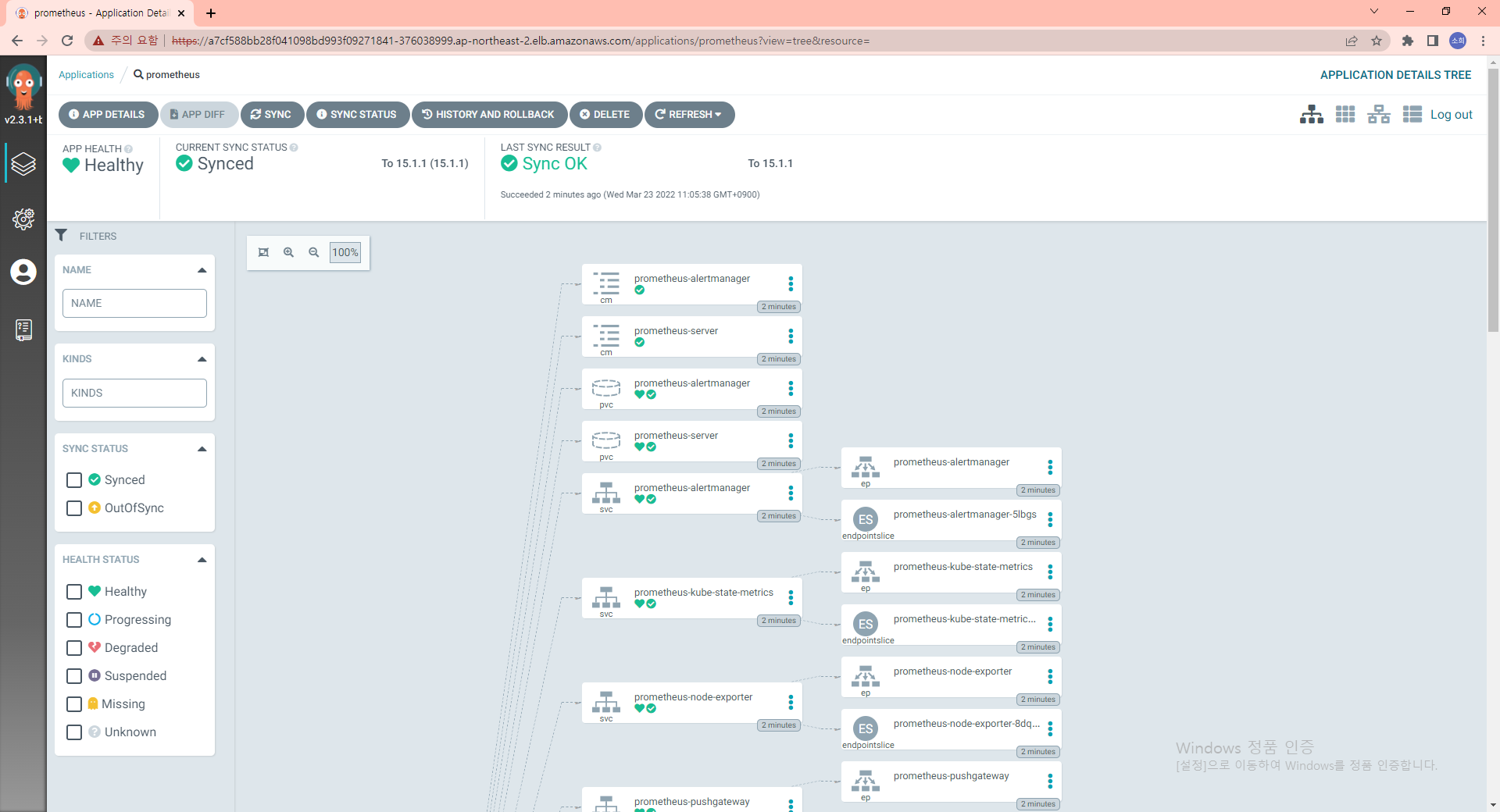Check the OutOfSync filter checkbox
Viewport: 1500px width, 812px height.
point(74,508)
